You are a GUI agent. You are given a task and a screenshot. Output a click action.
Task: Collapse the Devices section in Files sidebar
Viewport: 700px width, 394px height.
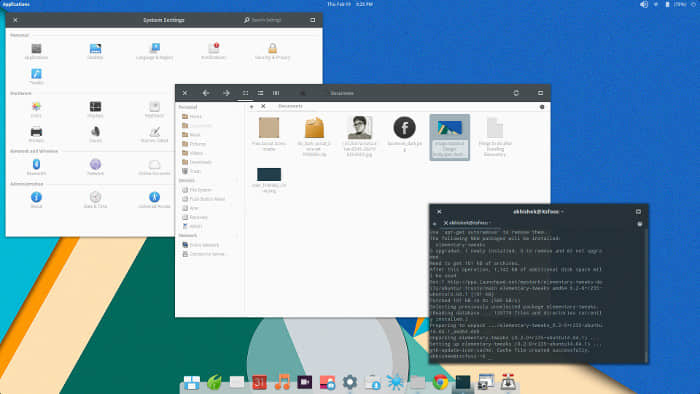(237, 180)
